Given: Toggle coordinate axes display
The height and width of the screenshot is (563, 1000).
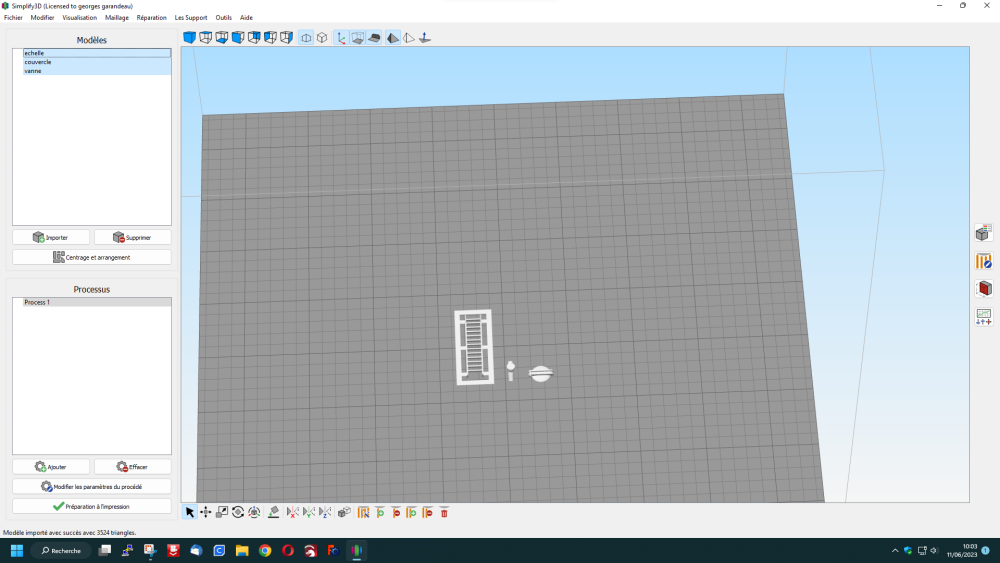Looking at the screenshot, I should pos(341,38).
